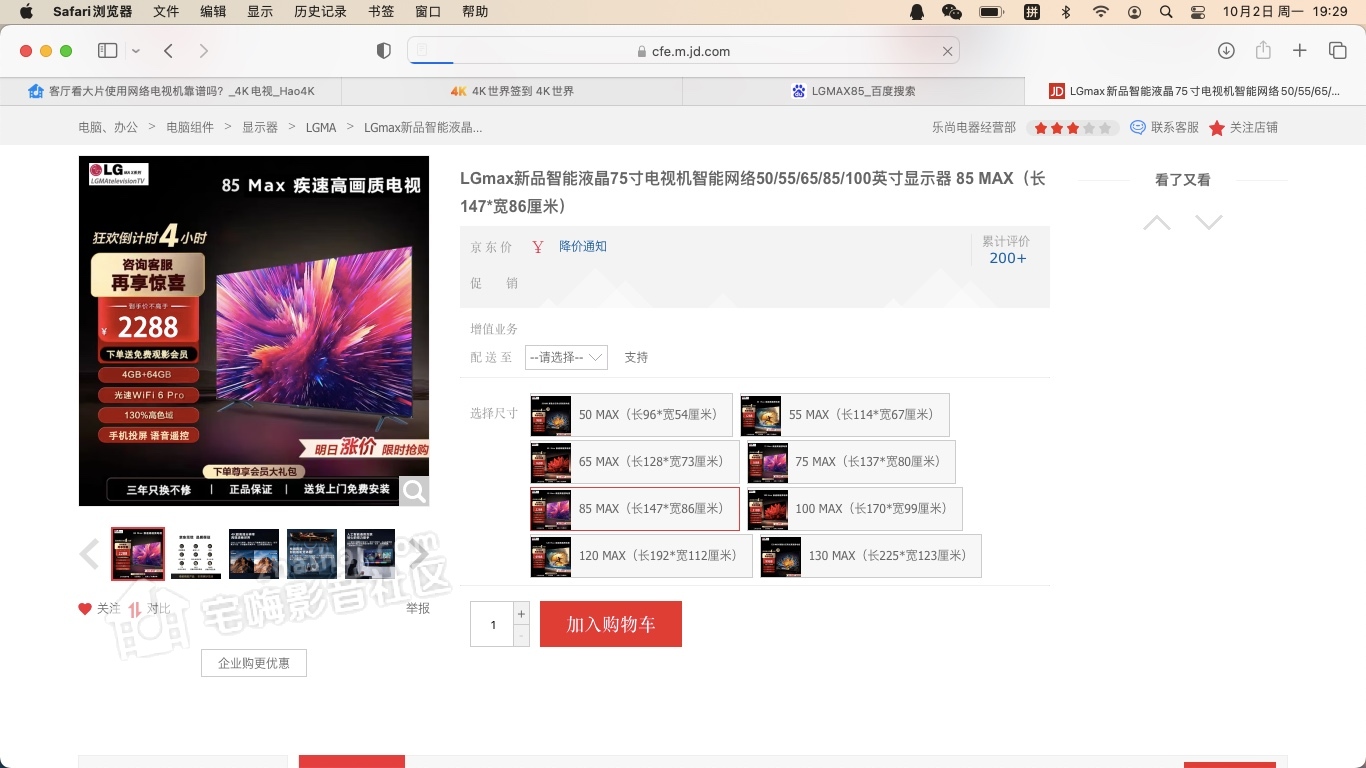Open the 编辑 menu
This screenshot has width=1366, height=768.
[213, 12]
